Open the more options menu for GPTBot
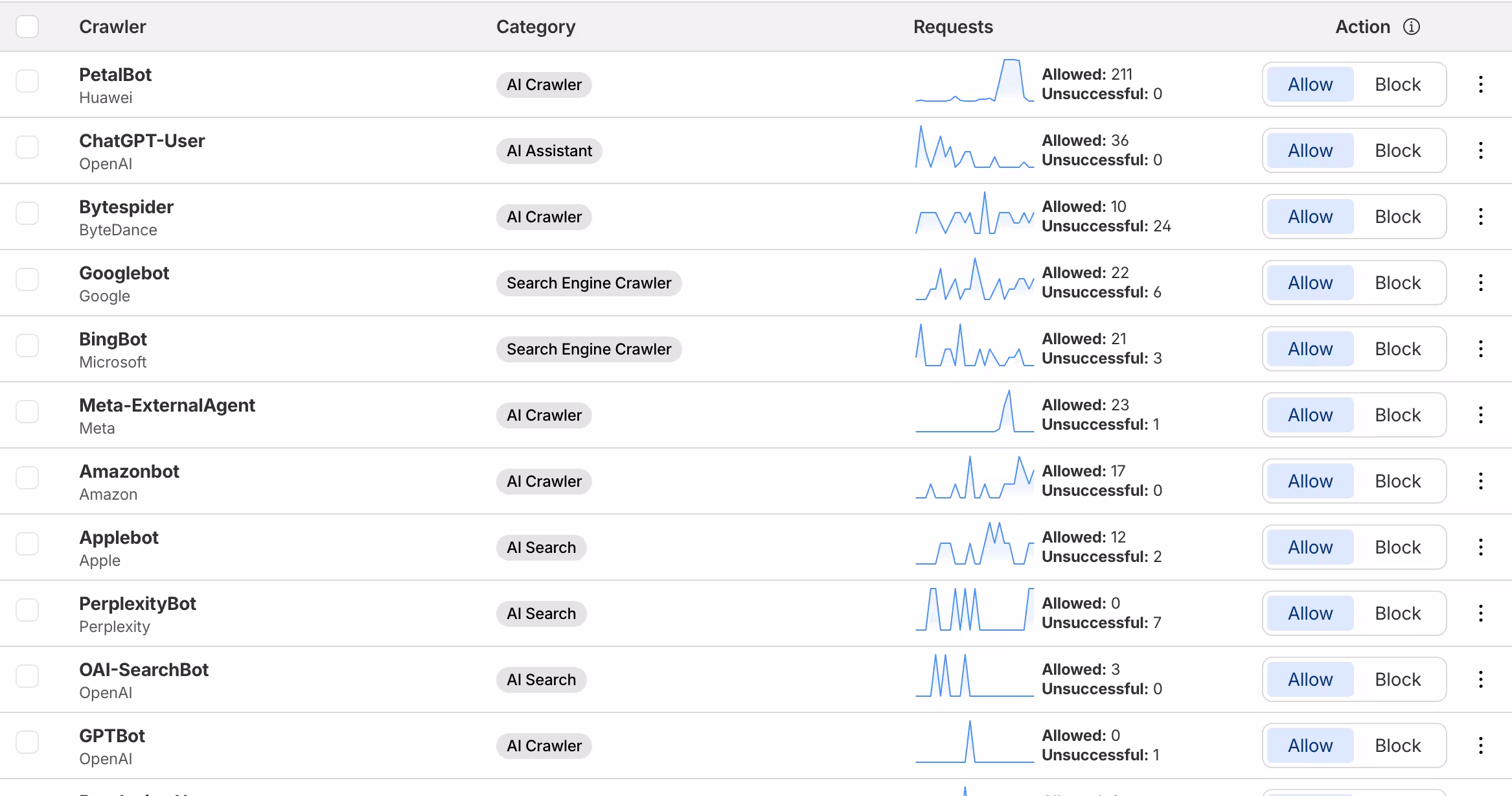Viewport: 1512px width, 796px height. [1481, 745]
